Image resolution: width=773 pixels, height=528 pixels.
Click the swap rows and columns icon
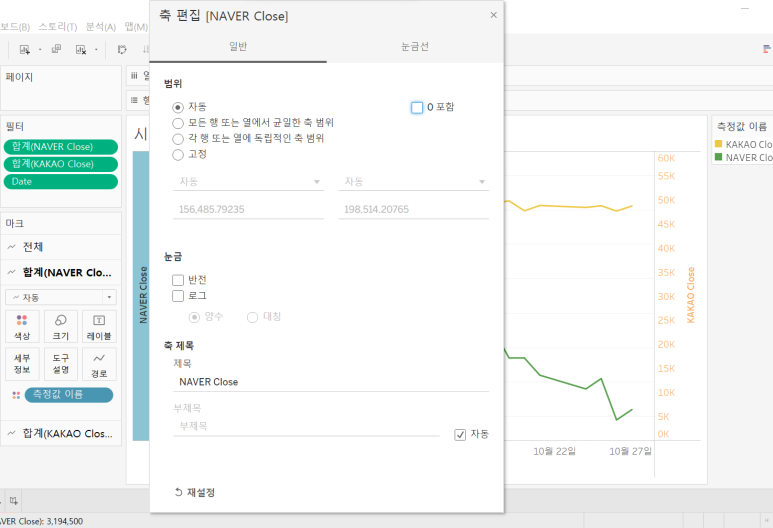tap(122, 49)
